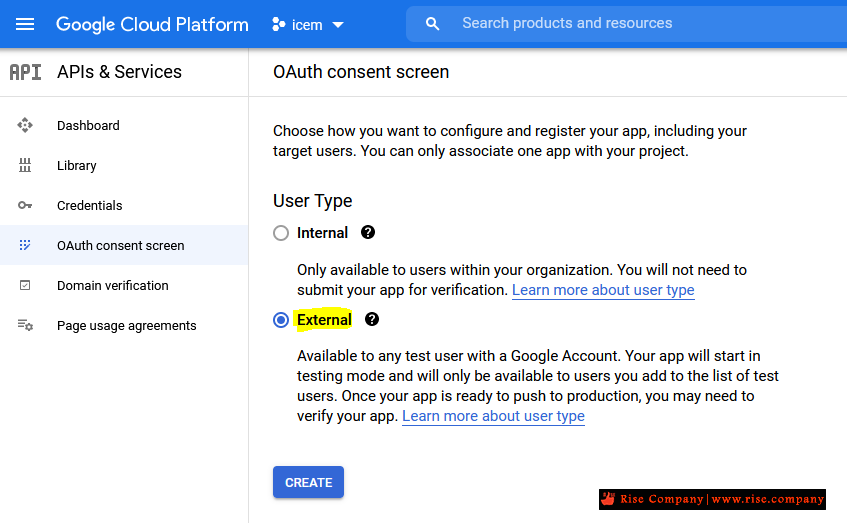Click the Page usage agreements icon
This screenshot has width=847, height=523.
point(25,325)
